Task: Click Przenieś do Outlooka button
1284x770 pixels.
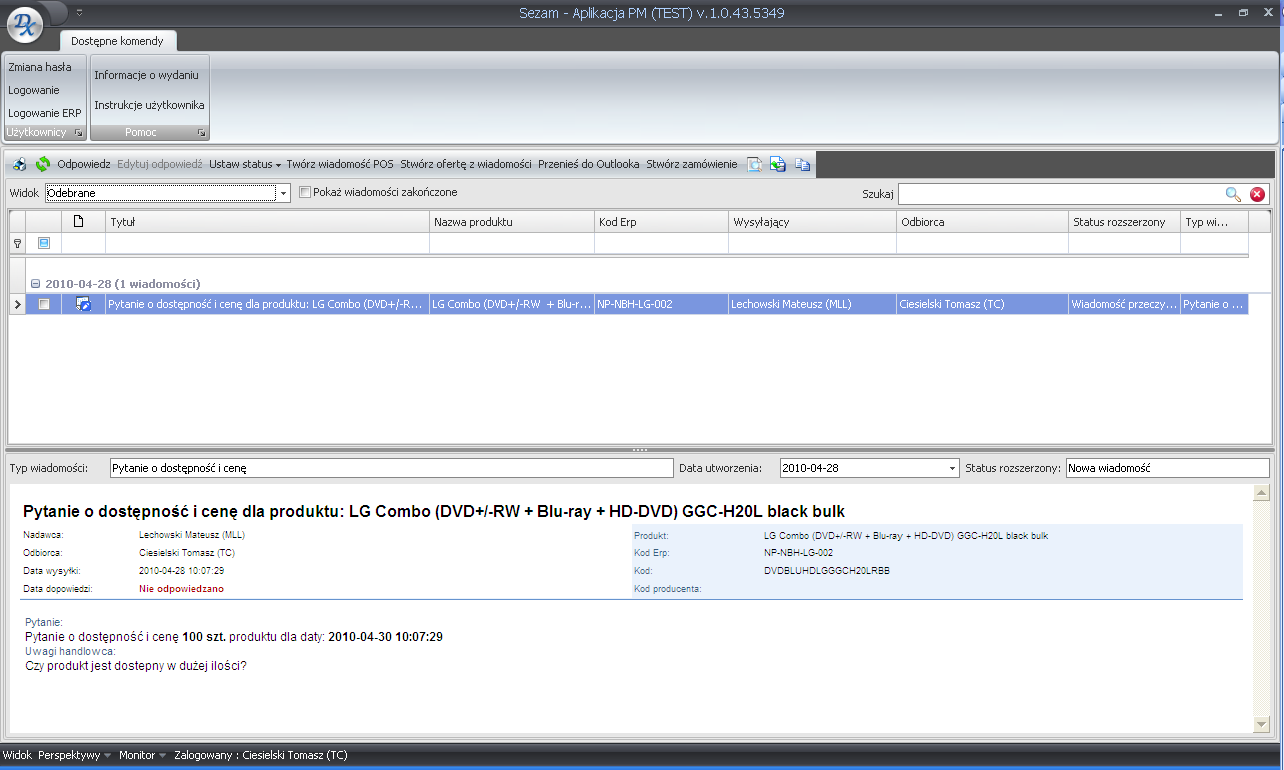Action: pyautogui.click(x=589, y=164)
